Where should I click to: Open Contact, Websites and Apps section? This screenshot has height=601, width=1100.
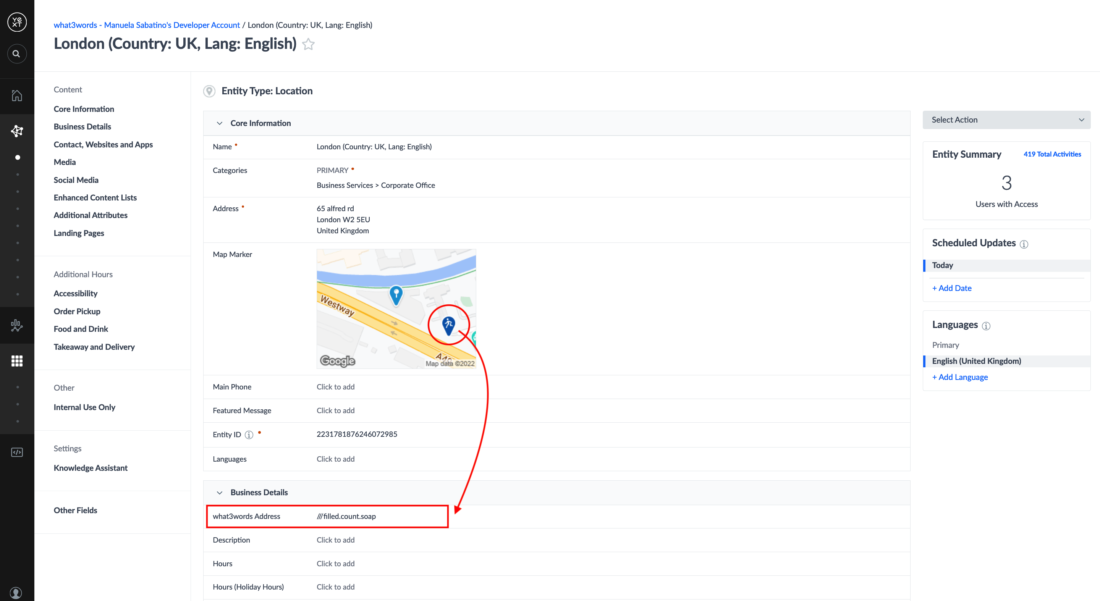point(103,144)
